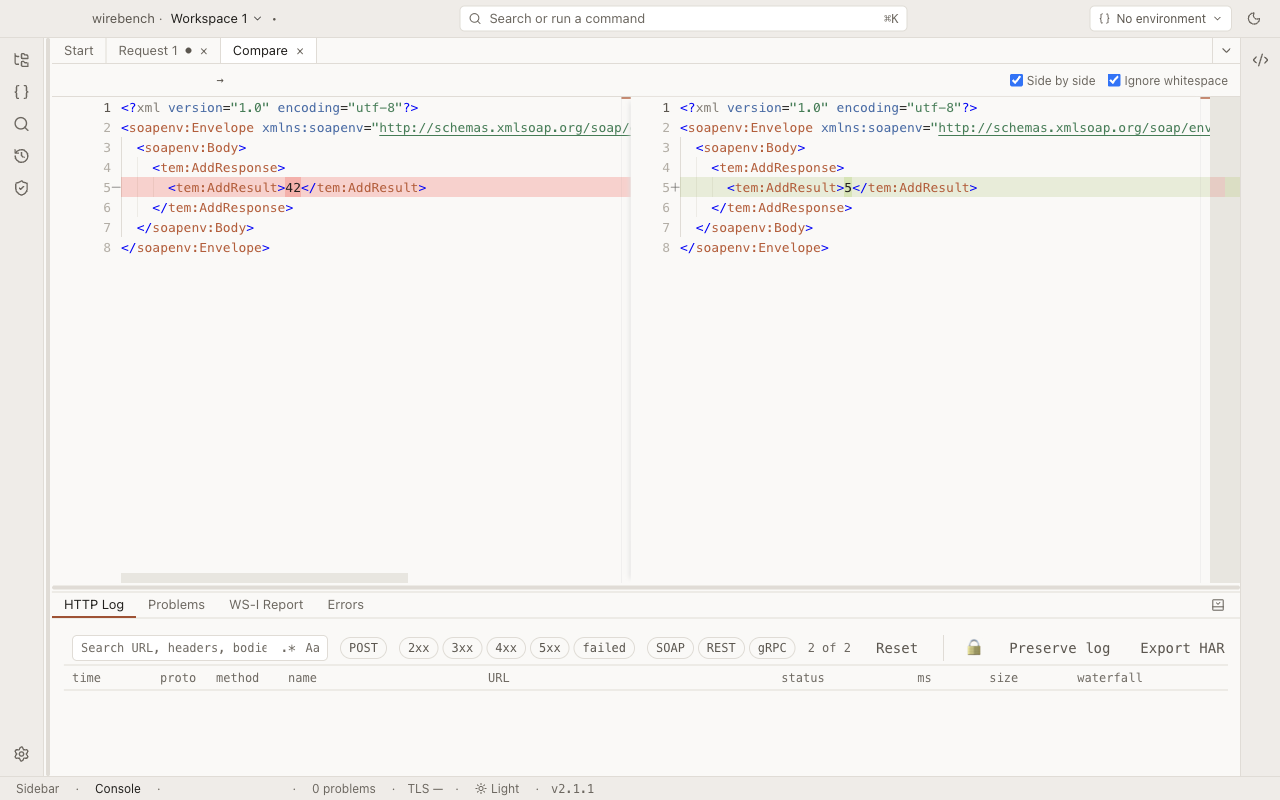The height and width of the screenshot is (800, 1280).
Task: Toggle dark mode moon icon
Action: [1254, 18]
